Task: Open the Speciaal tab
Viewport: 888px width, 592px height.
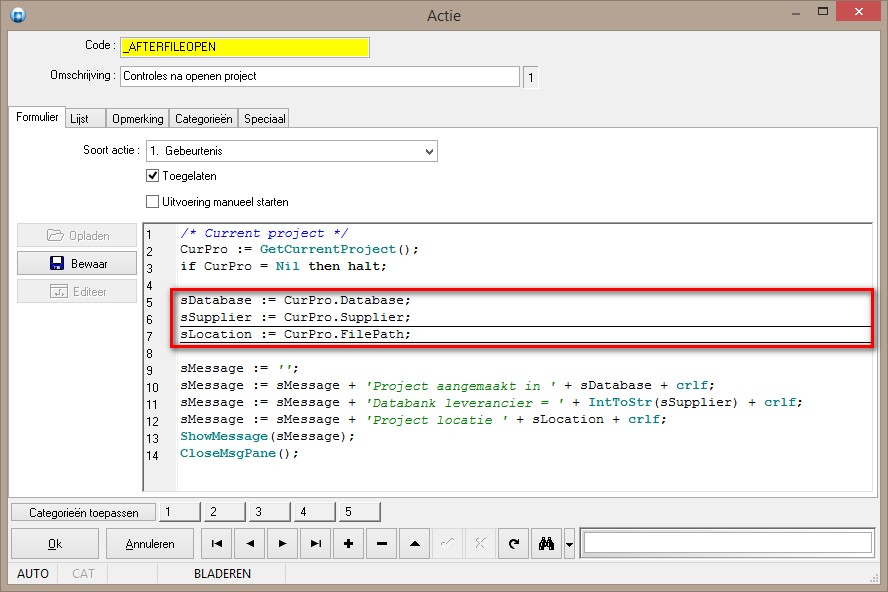Action: [x=264, y=119]
